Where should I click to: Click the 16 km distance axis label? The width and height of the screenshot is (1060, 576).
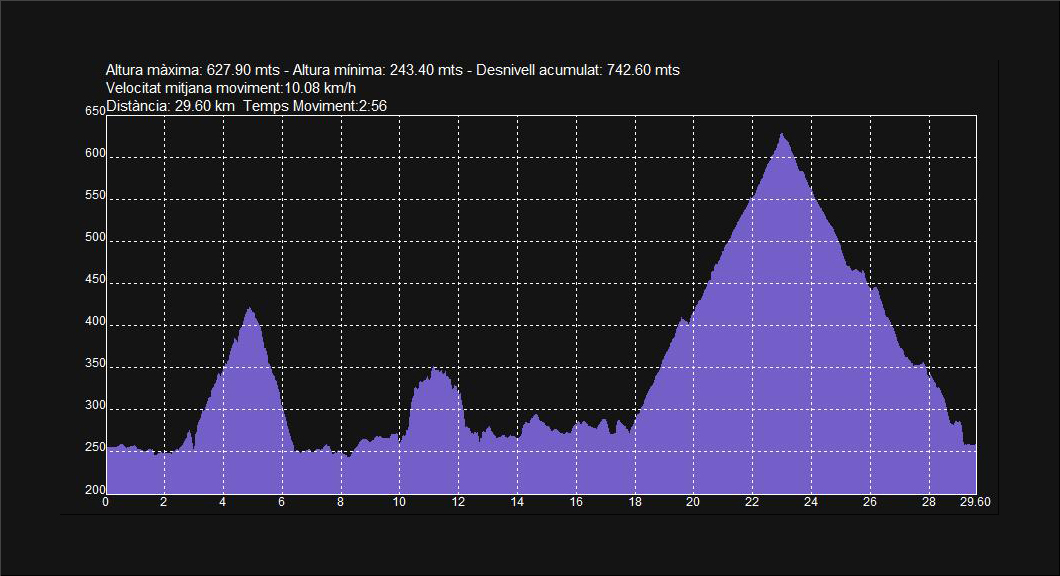(576, 502)
